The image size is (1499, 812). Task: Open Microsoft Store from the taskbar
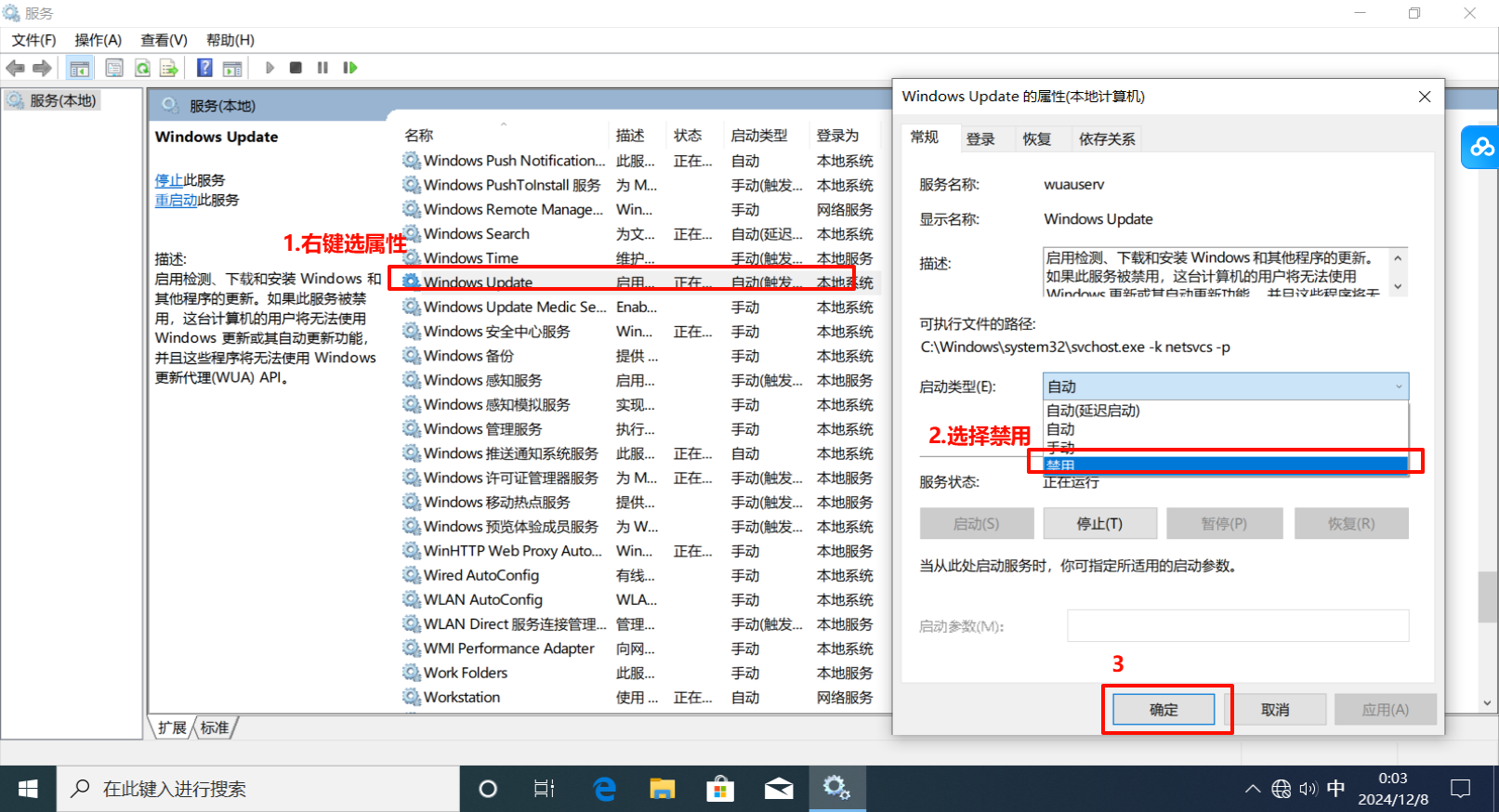[720, 789]
